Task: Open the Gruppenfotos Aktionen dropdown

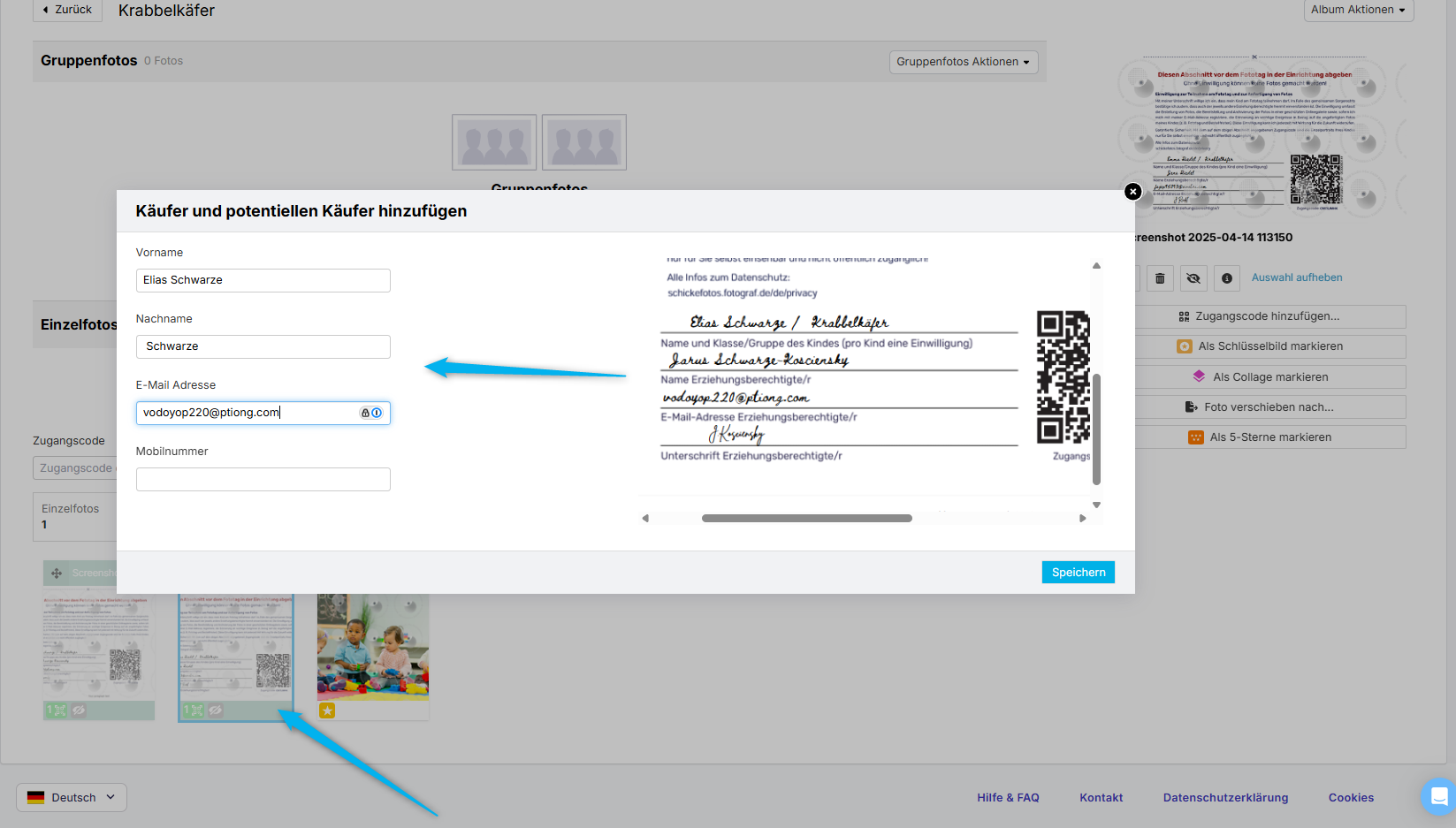Action: [x=963, y=62]
